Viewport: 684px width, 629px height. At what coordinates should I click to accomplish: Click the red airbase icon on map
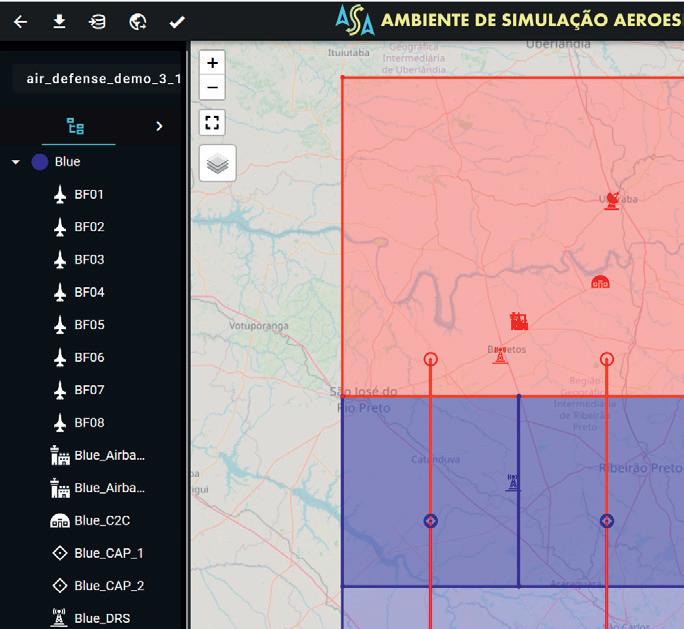tap(519, 321)
